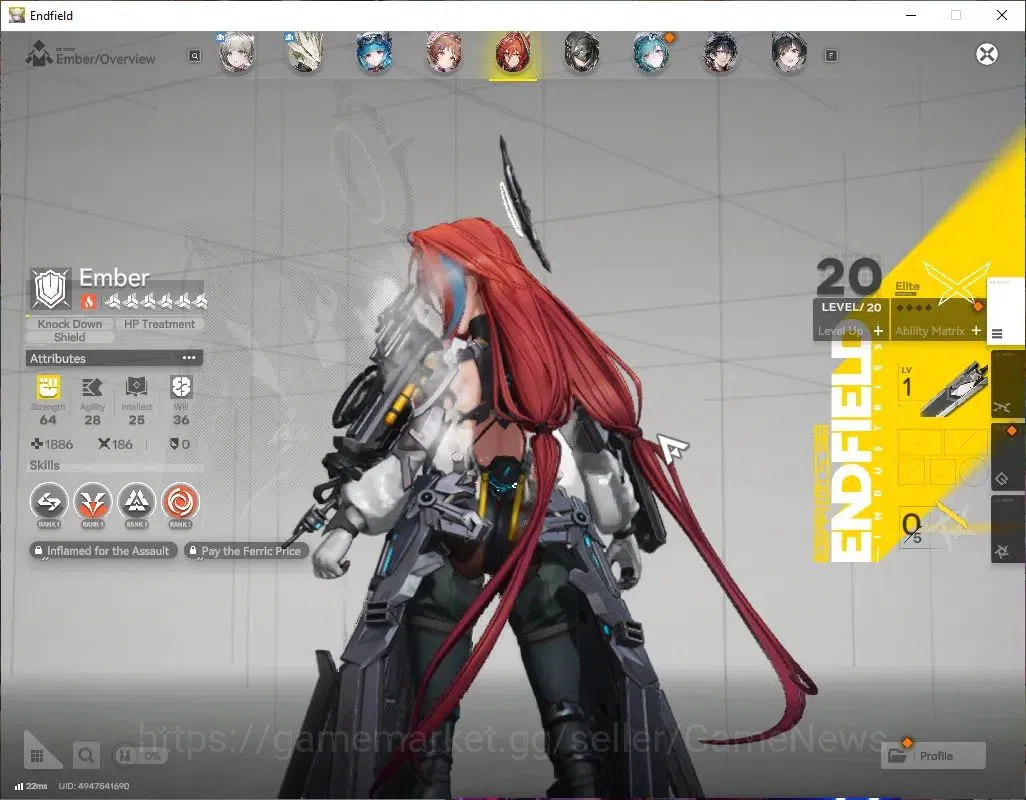
Task: Click the LEVEL/ 20 indicator
Action: pos(851,307)
